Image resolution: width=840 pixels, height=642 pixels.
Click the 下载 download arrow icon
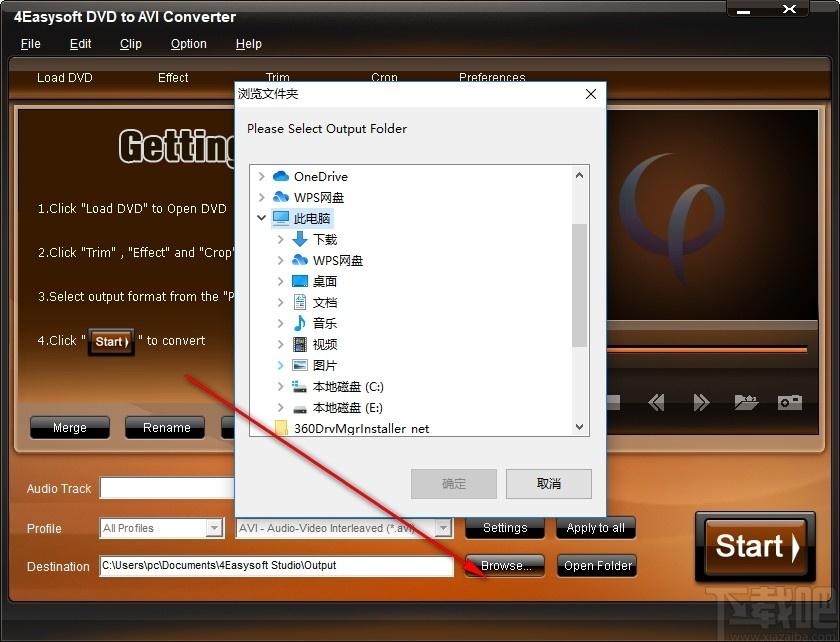tap(300, 239)
